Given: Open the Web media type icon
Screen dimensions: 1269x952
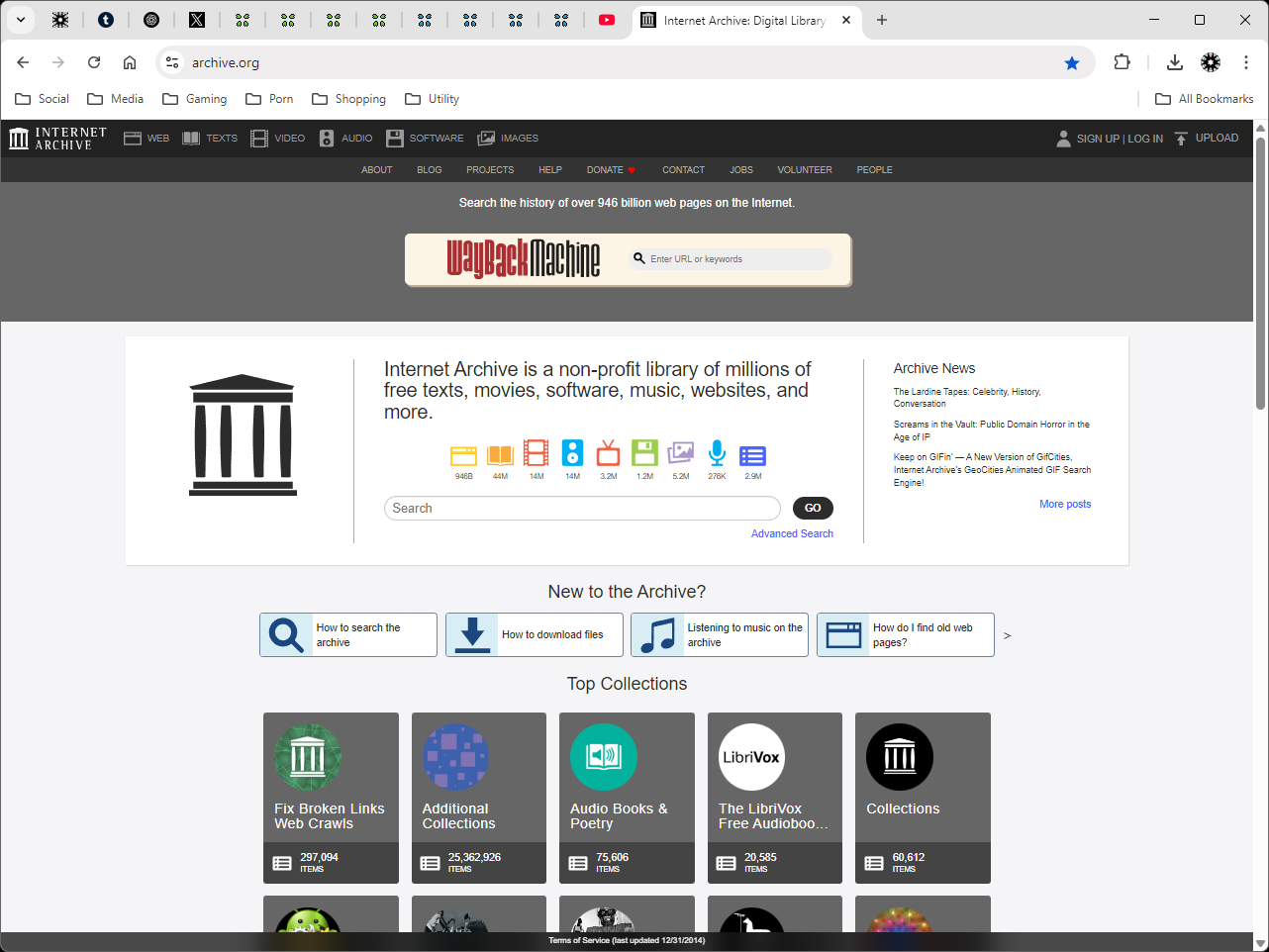Looking at the screenshot, I should (133, 139).
